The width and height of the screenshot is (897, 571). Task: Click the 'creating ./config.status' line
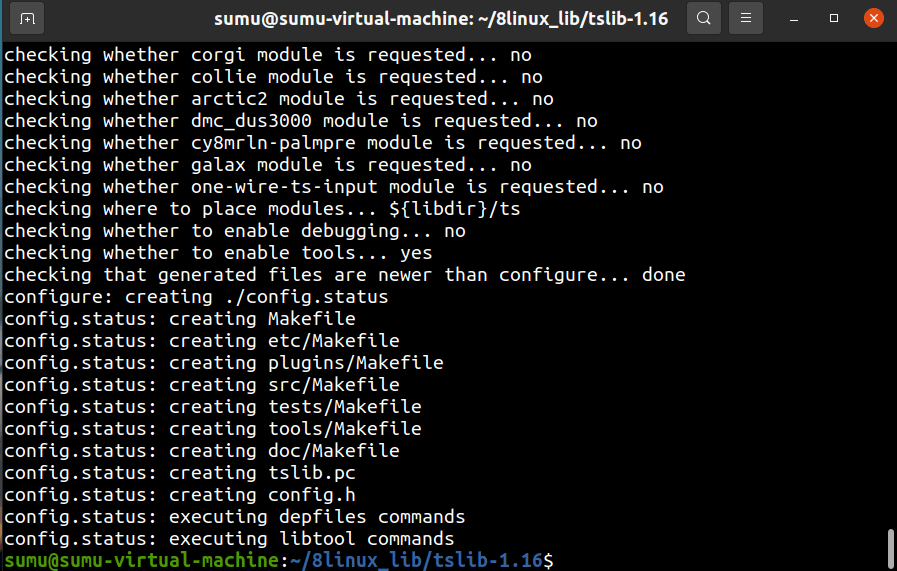tap(196, 297)
